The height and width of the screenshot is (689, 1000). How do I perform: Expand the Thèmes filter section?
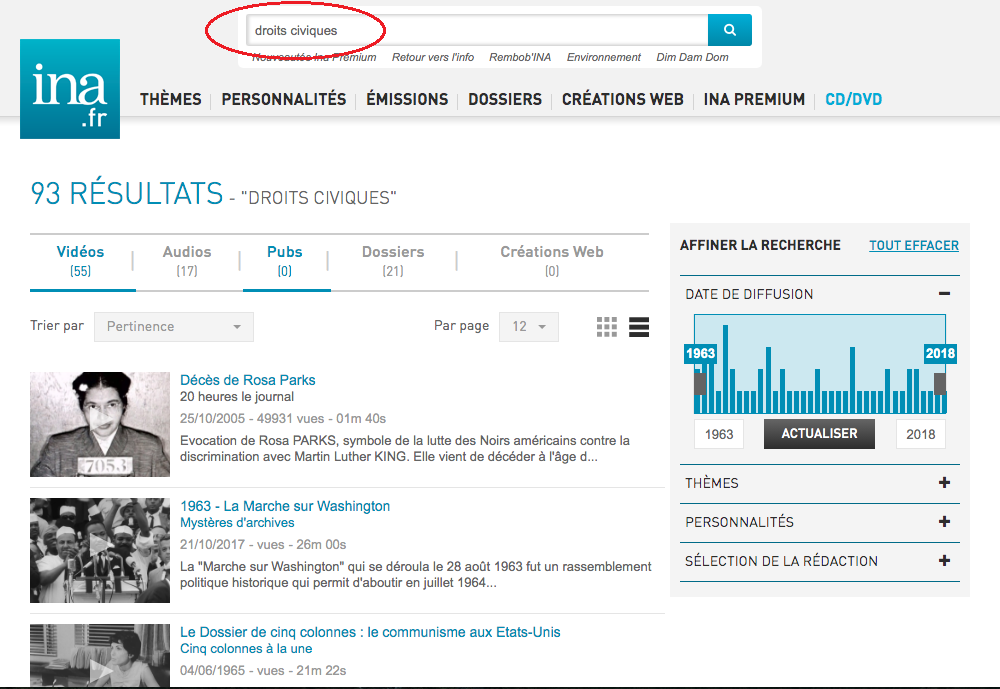click(x=945, y=483)
